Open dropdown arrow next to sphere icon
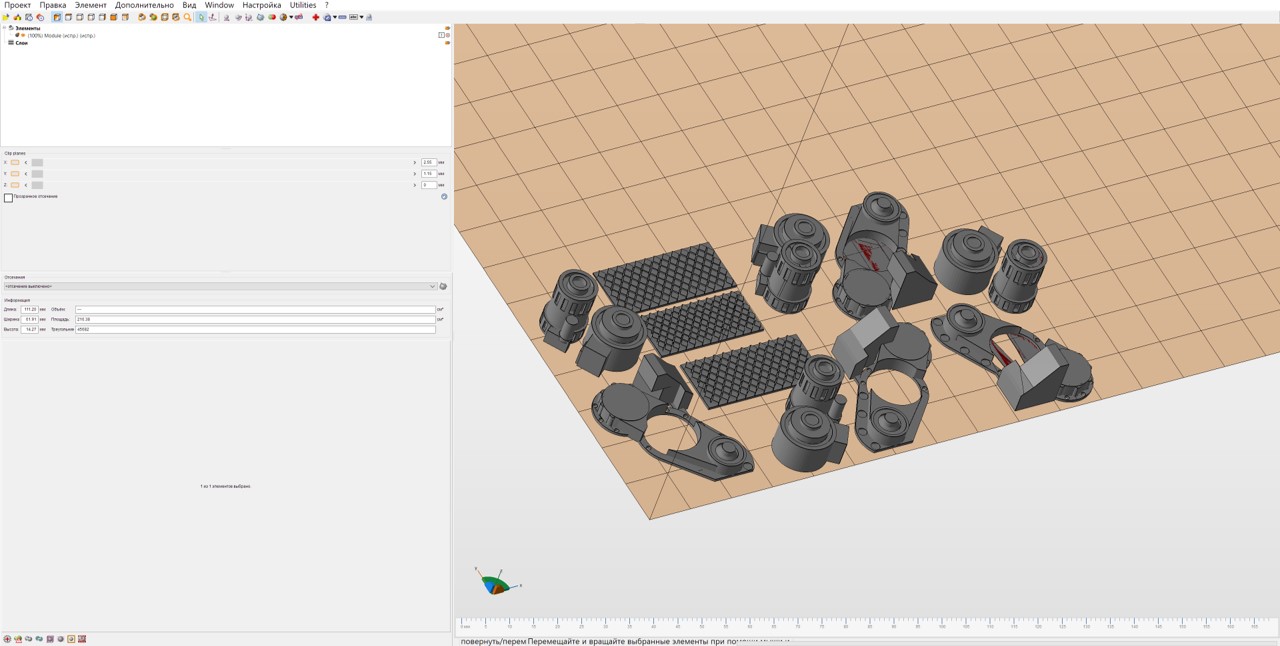This screenshot has width=1280, height=646. click(x=291, y=17)
